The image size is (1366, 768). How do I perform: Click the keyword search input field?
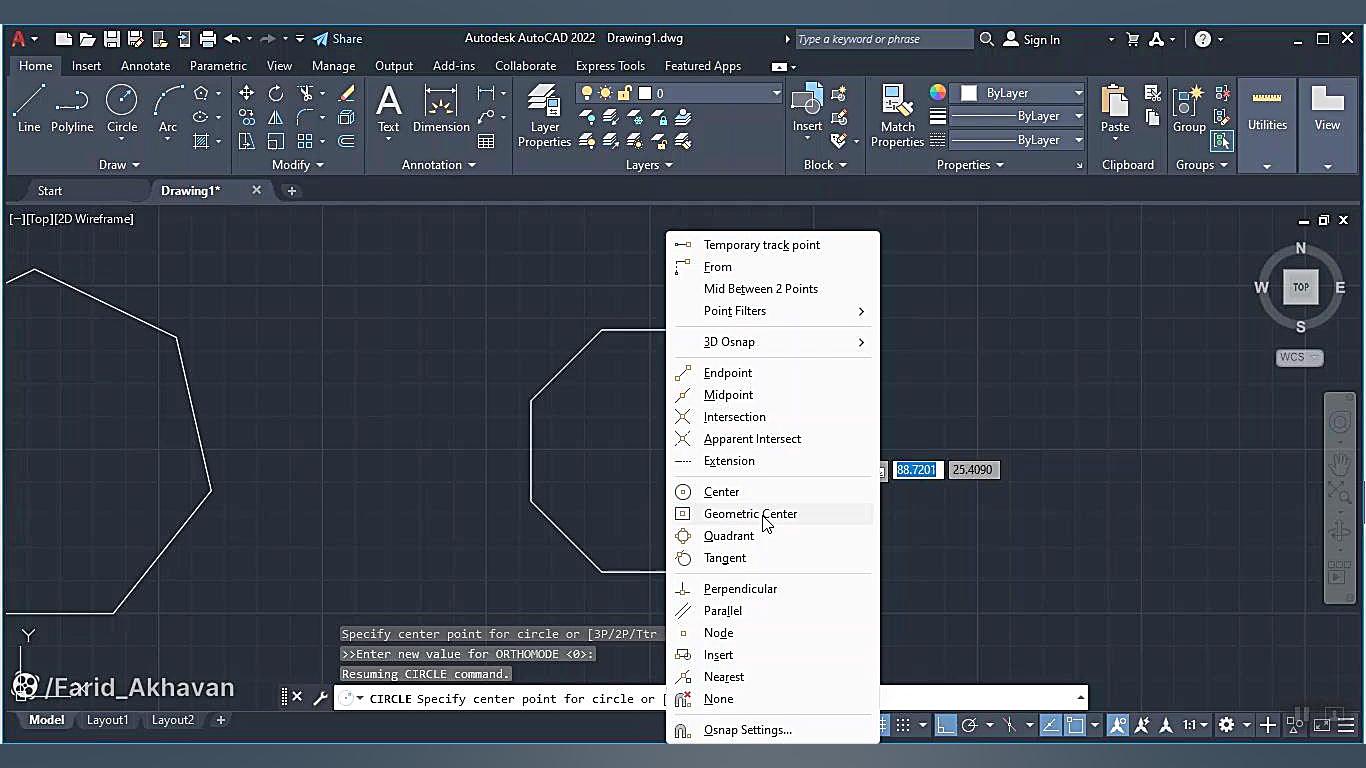point(882,39)
